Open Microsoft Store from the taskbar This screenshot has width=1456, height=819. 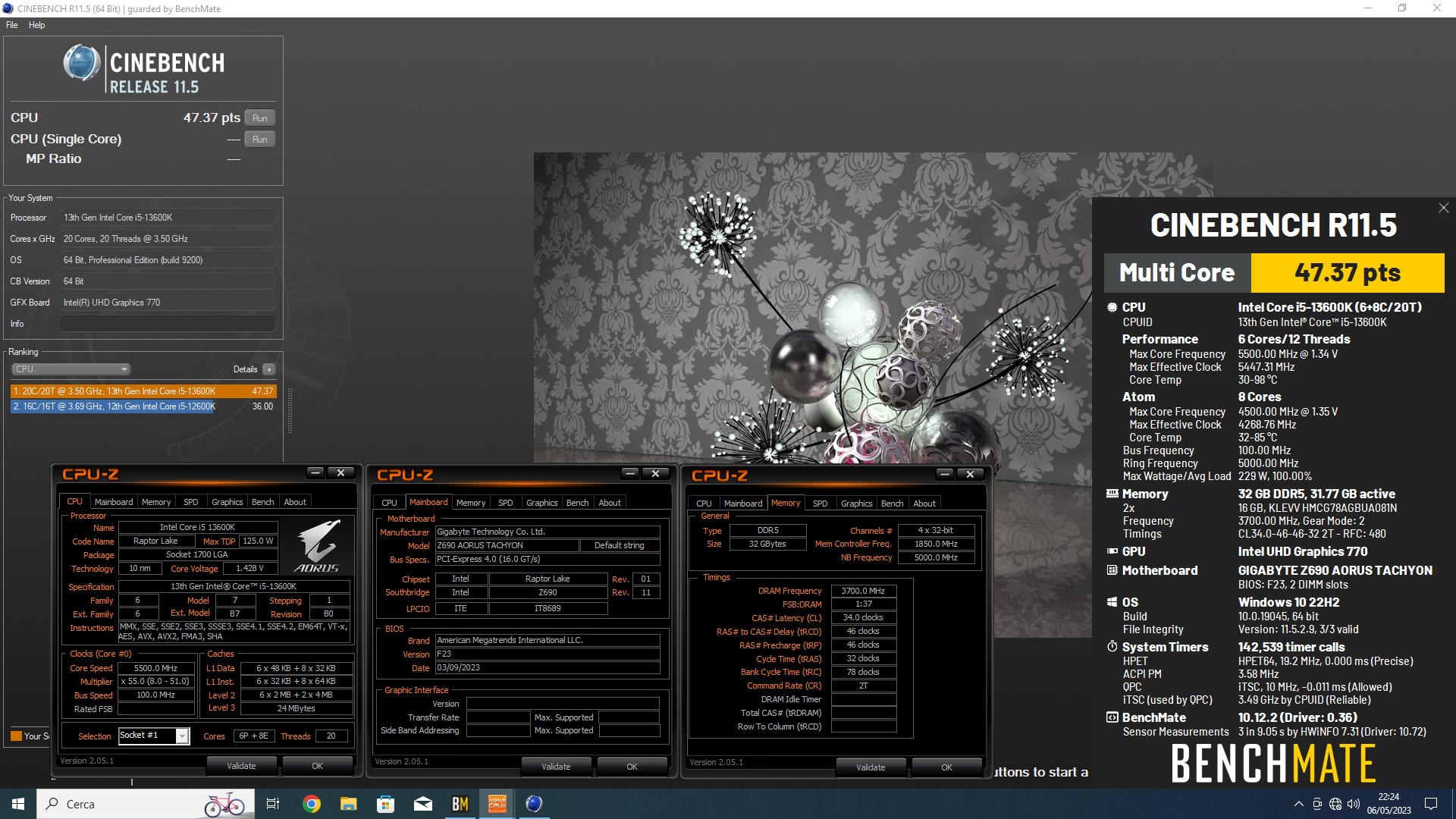click(385, 804)
